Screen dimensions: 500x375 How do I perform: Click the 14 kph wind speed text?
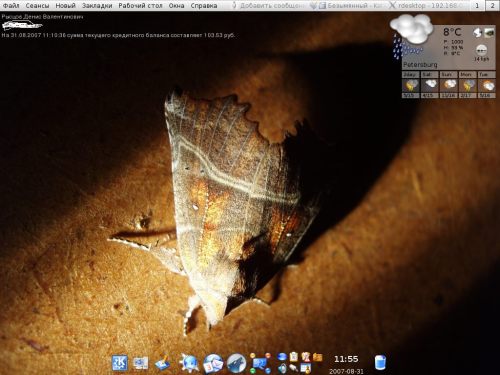[482, 59]
